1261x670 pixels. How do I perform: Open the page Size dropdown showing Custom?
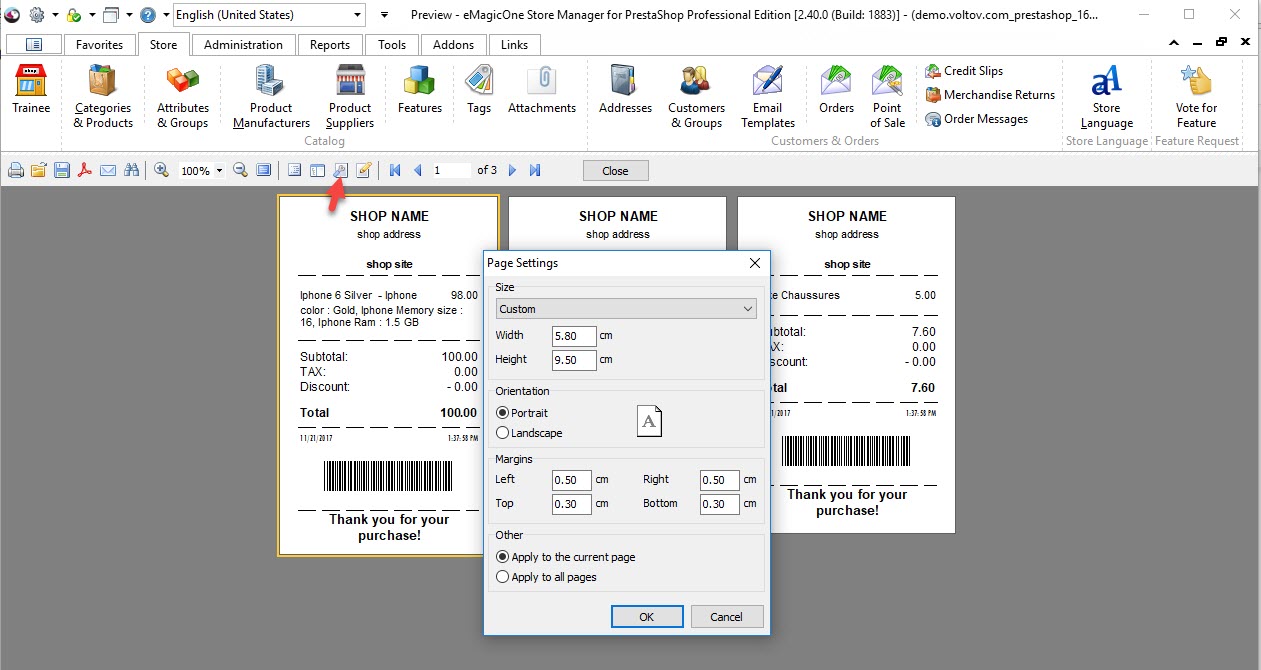(626, 309)
